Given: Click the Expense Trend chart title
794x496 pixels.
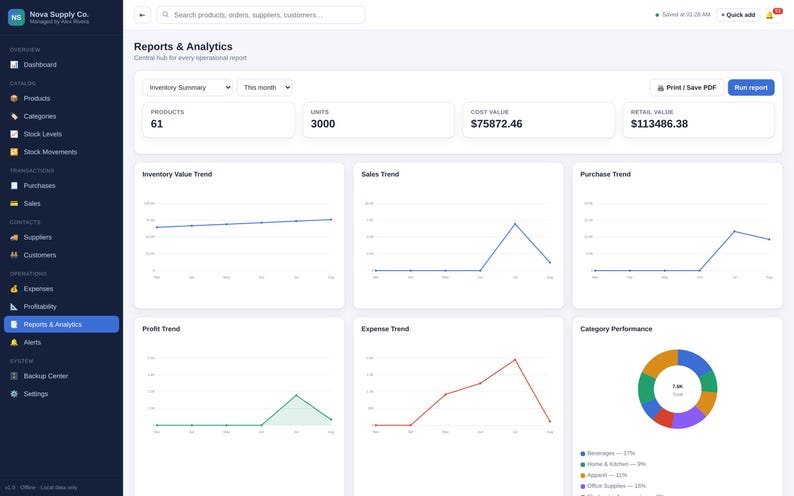Looking at the screenshot, I should pos(385,329).
